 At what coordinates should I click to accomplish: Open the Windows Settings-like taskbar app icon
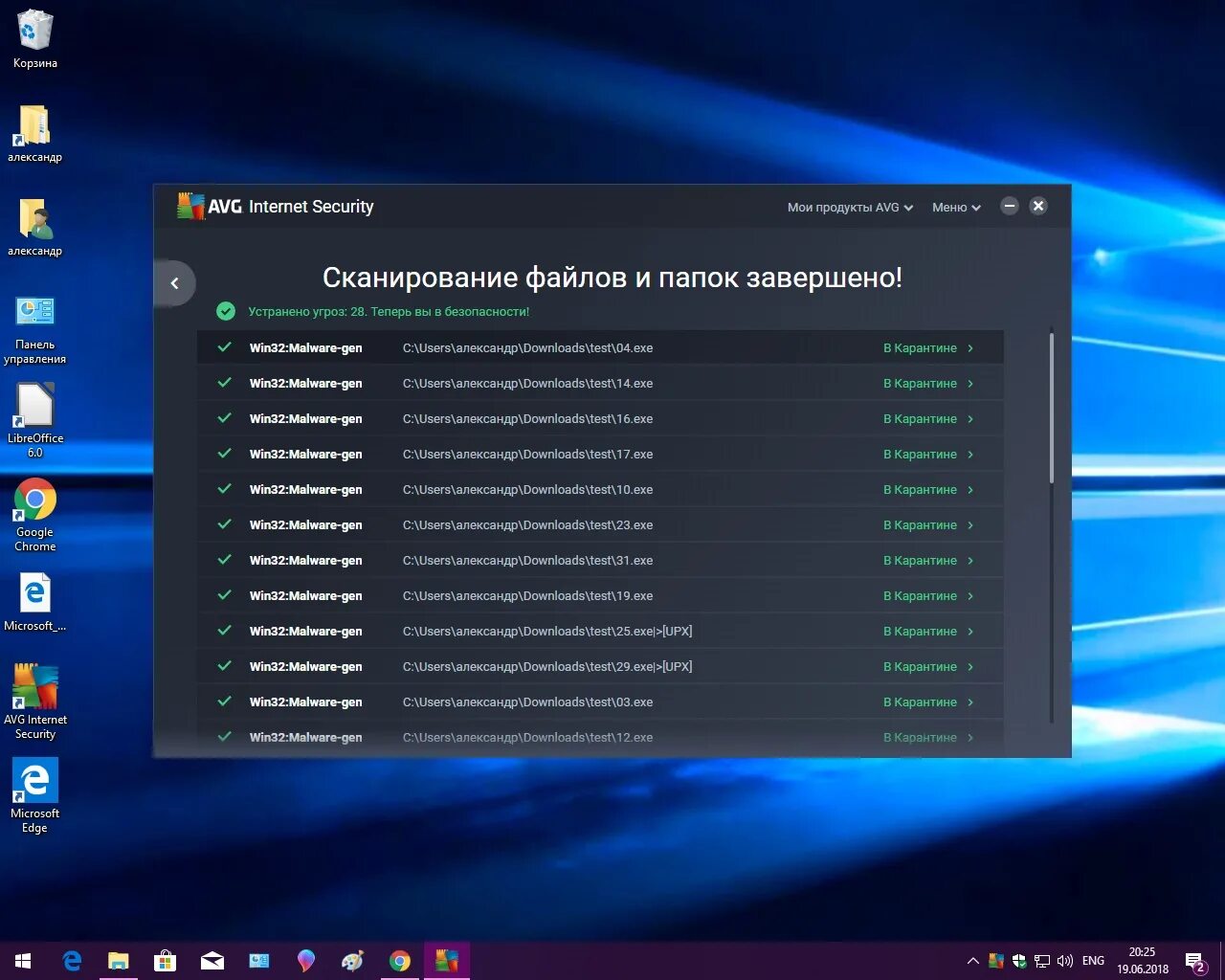(258, 961)
